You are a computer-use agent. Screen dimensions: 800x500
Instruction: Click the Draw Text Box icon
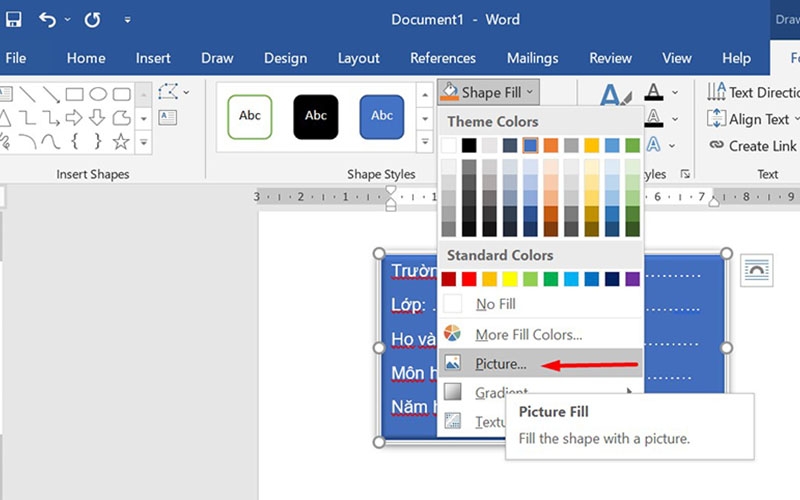click(167, 118)
